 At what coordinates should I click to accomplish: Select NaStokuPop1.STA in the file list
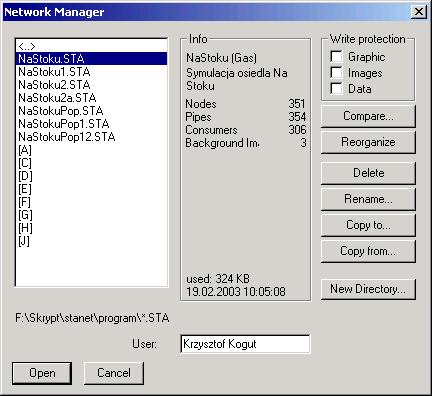(92, 124)
